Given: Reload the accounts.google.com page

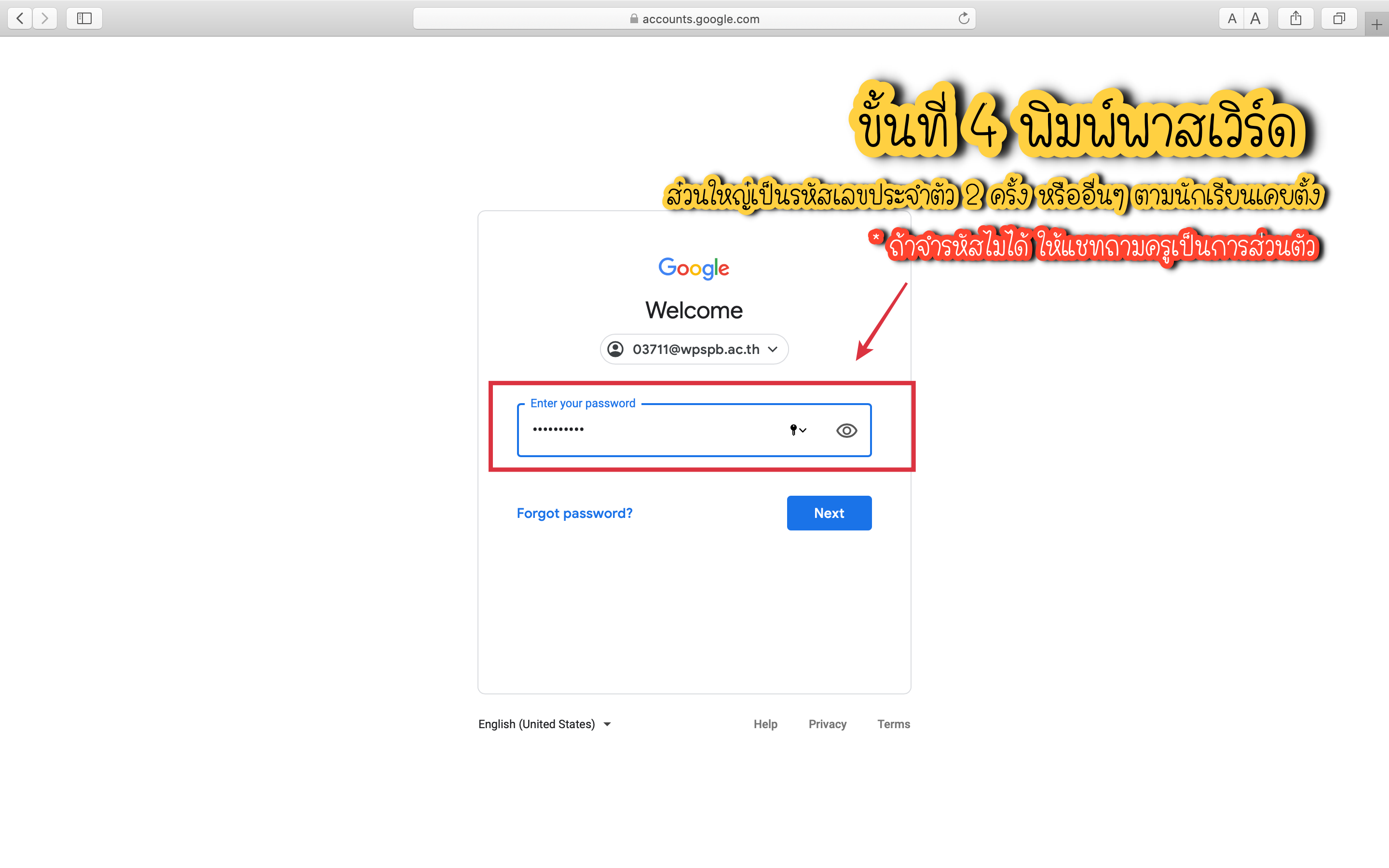Looking at the screenshot, I should pyautogui.click(x=964, y=18).
